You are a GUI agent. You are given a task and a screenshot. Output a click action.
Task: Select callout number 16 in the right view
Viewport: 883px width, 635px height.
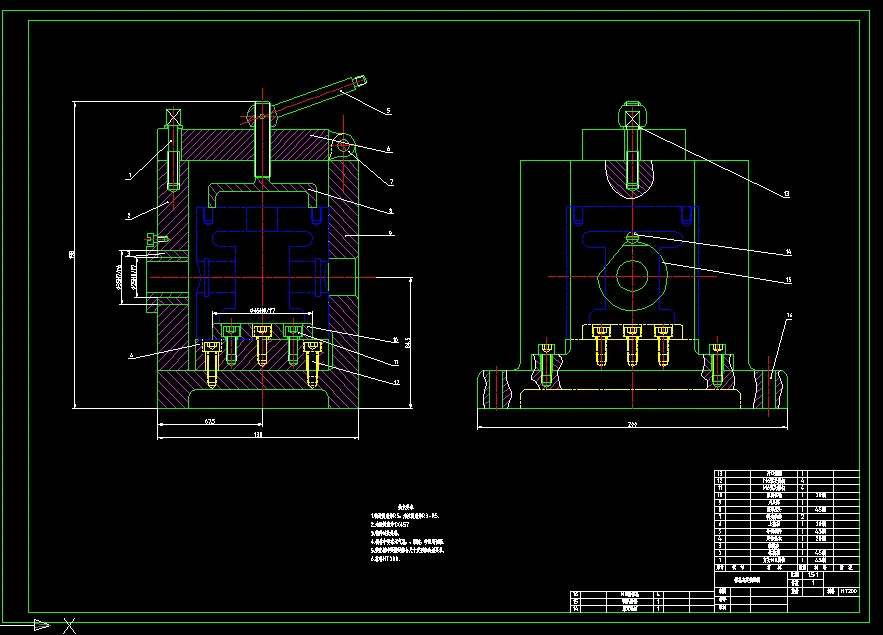[790, 316]
